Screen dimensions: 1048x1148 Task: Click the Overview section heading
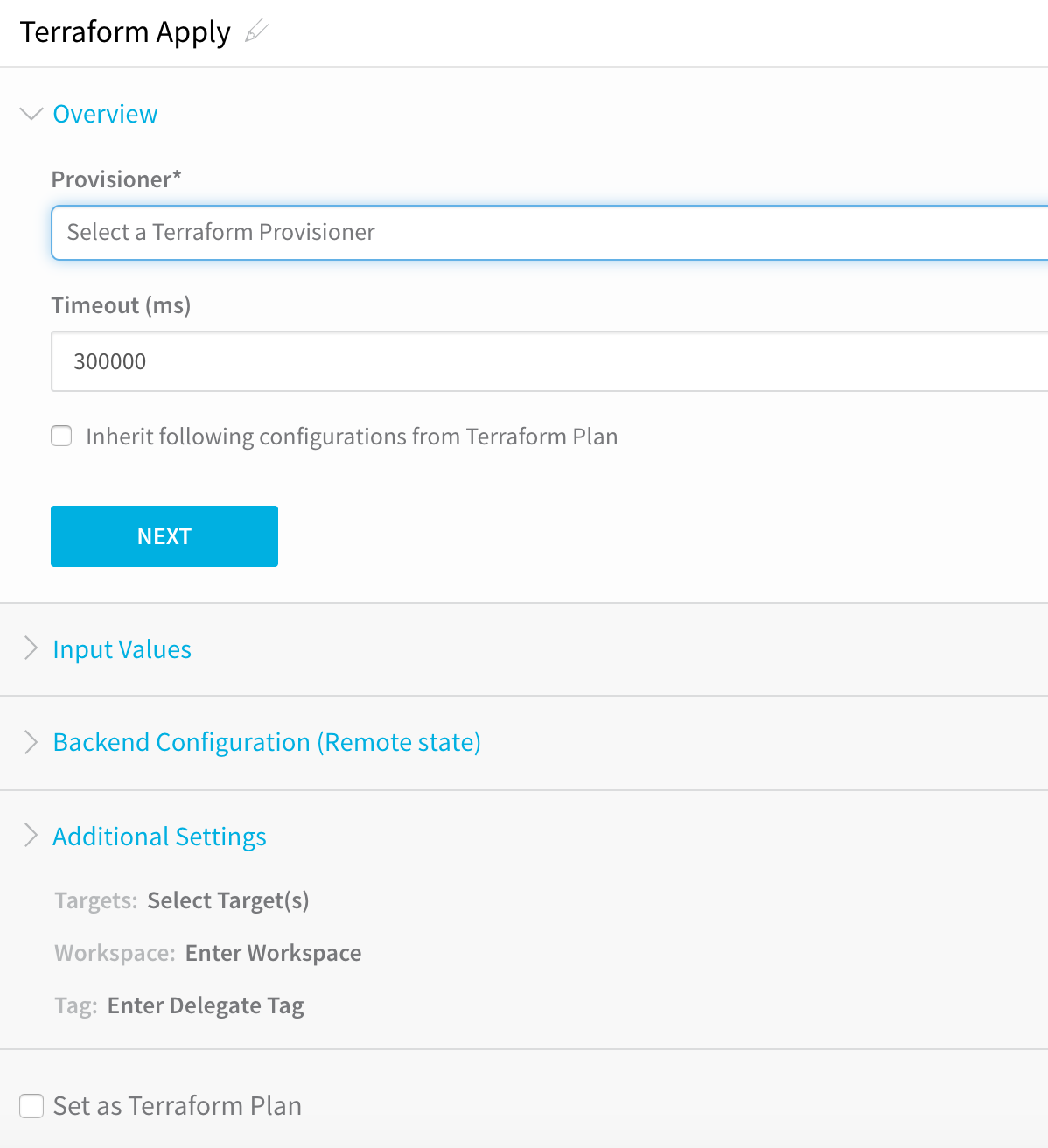[105, 114]
